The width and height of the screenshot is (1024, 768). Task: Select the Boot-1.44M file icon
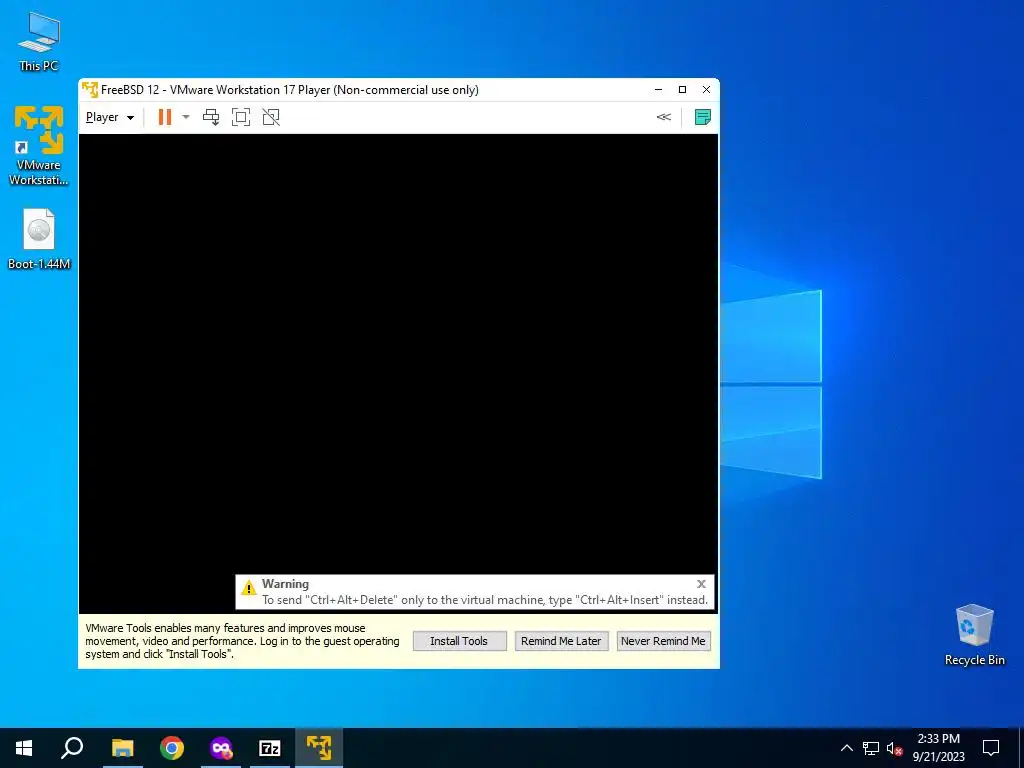(39, 238)
